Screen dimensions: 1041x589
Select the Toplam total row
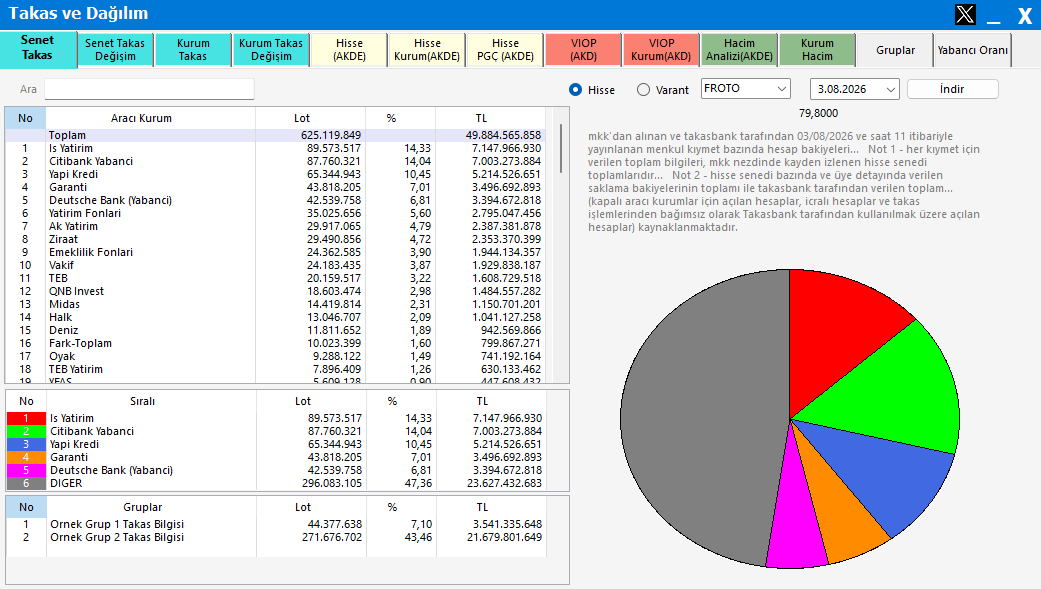point(276,135)
